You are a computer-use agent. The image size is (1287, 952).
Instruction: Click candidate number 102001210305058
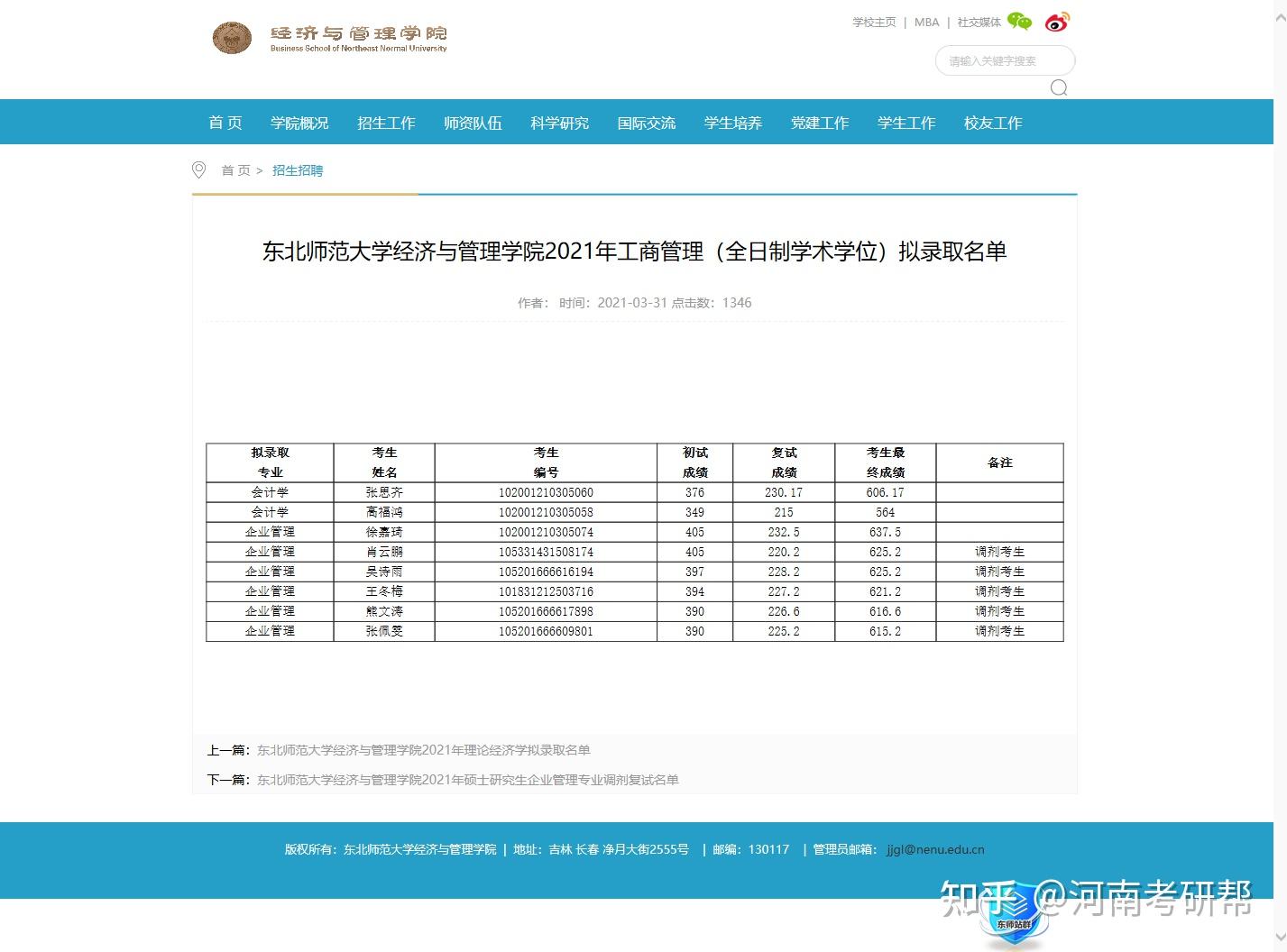coord(546,512)
